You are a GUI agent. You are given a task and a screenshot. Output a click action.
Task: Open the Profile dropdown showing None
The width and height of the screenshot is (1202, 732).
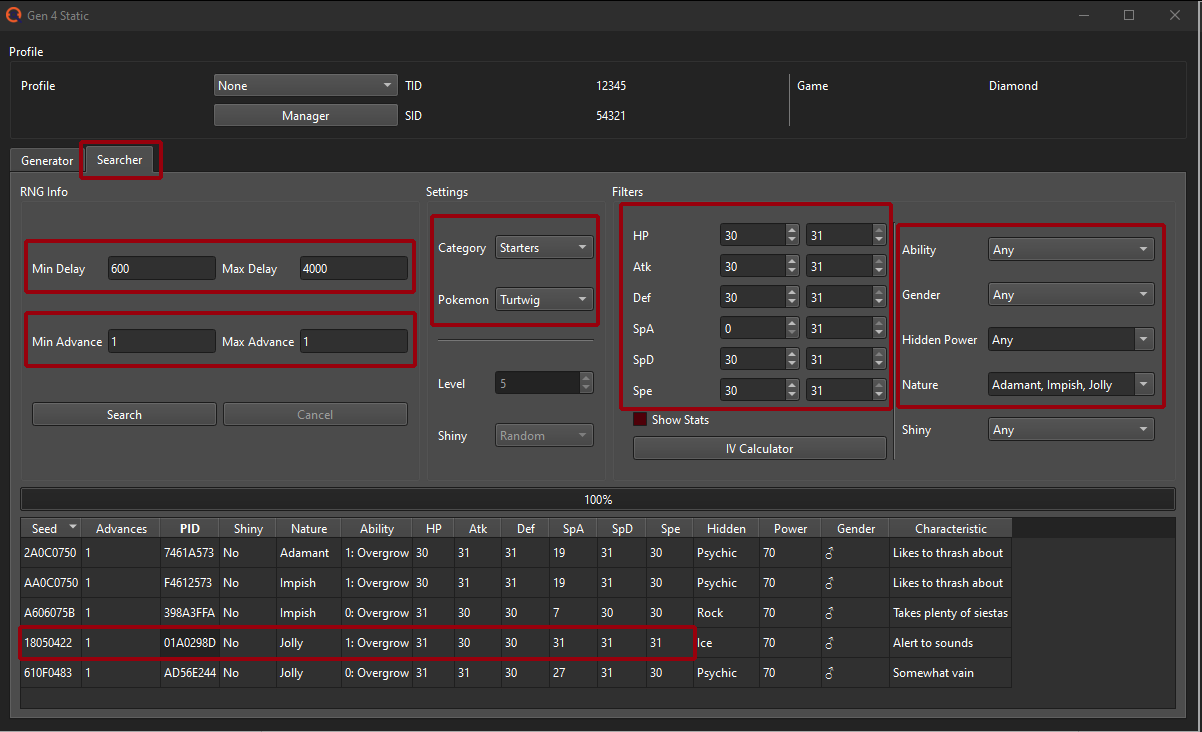pyautogui.click(x=306, y=86)
